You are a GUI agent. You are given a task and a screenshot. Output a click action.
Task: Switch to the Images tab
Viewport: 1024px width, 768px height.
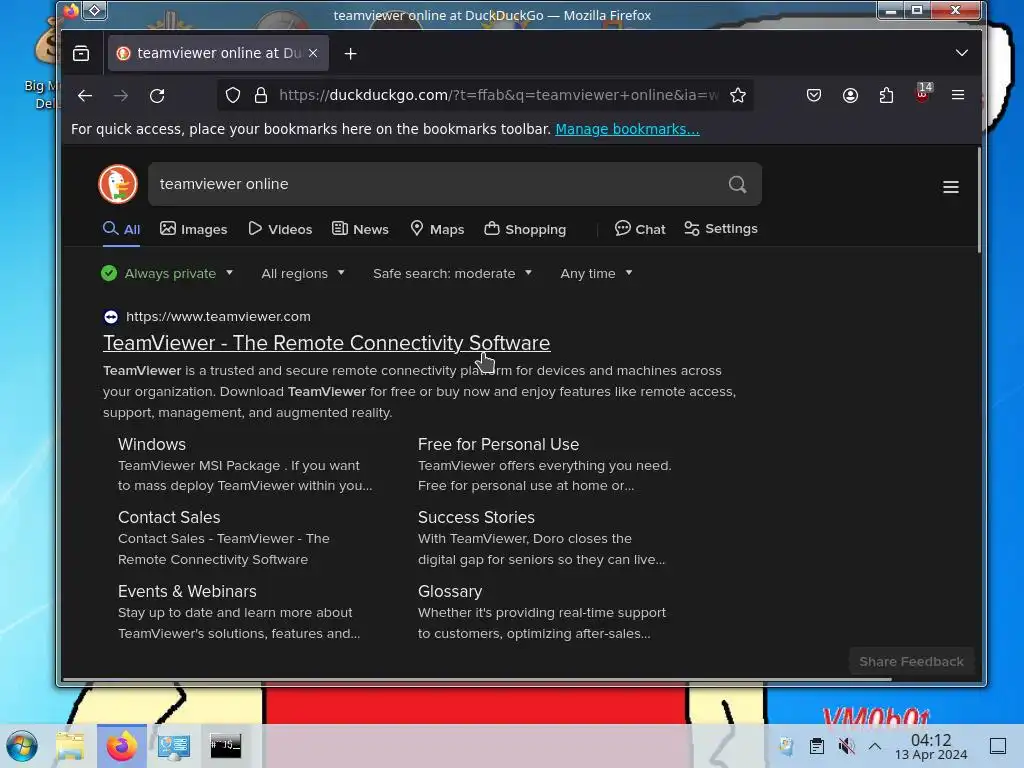coord(194,229)
